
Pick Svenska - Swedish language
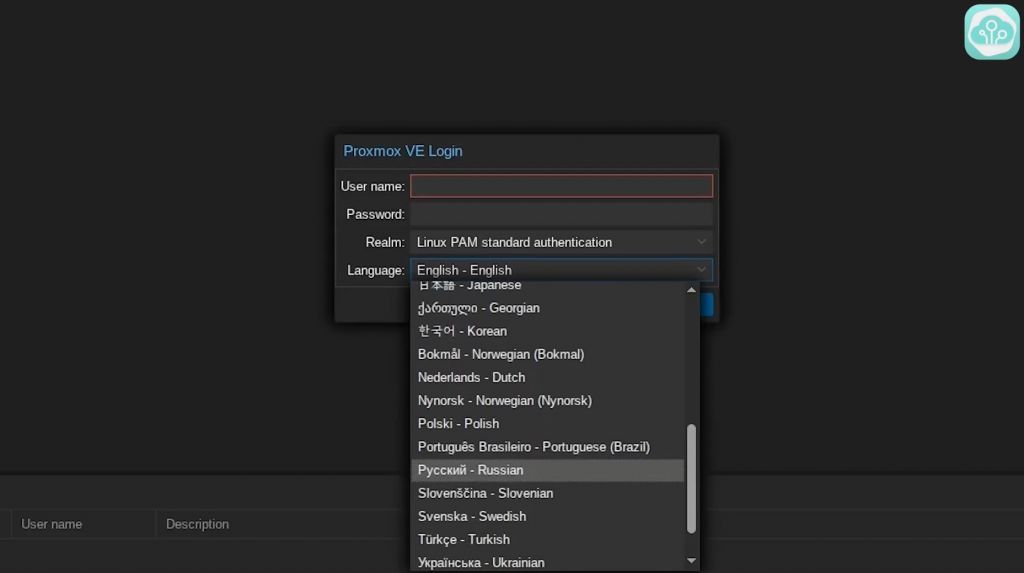547,517
